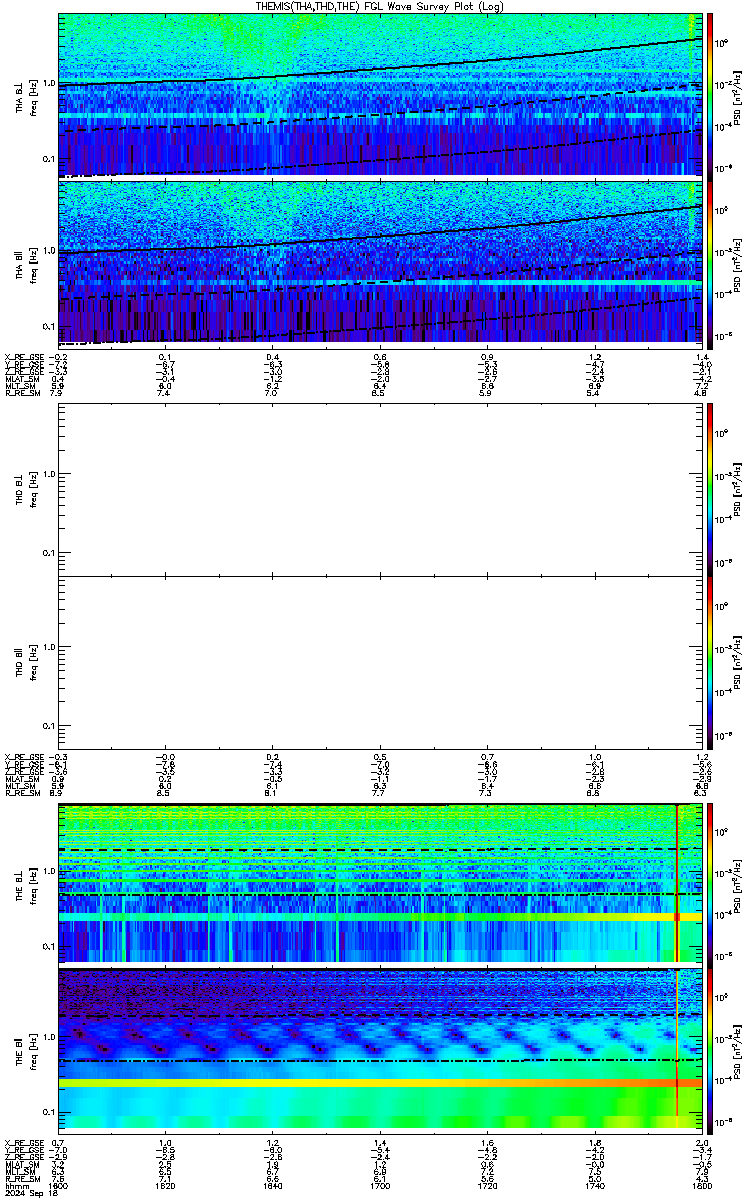This screenshot has height=1200, width=750.
Task: Click the PSD unit label beside THD BL color bar
Action: [736, 488]
